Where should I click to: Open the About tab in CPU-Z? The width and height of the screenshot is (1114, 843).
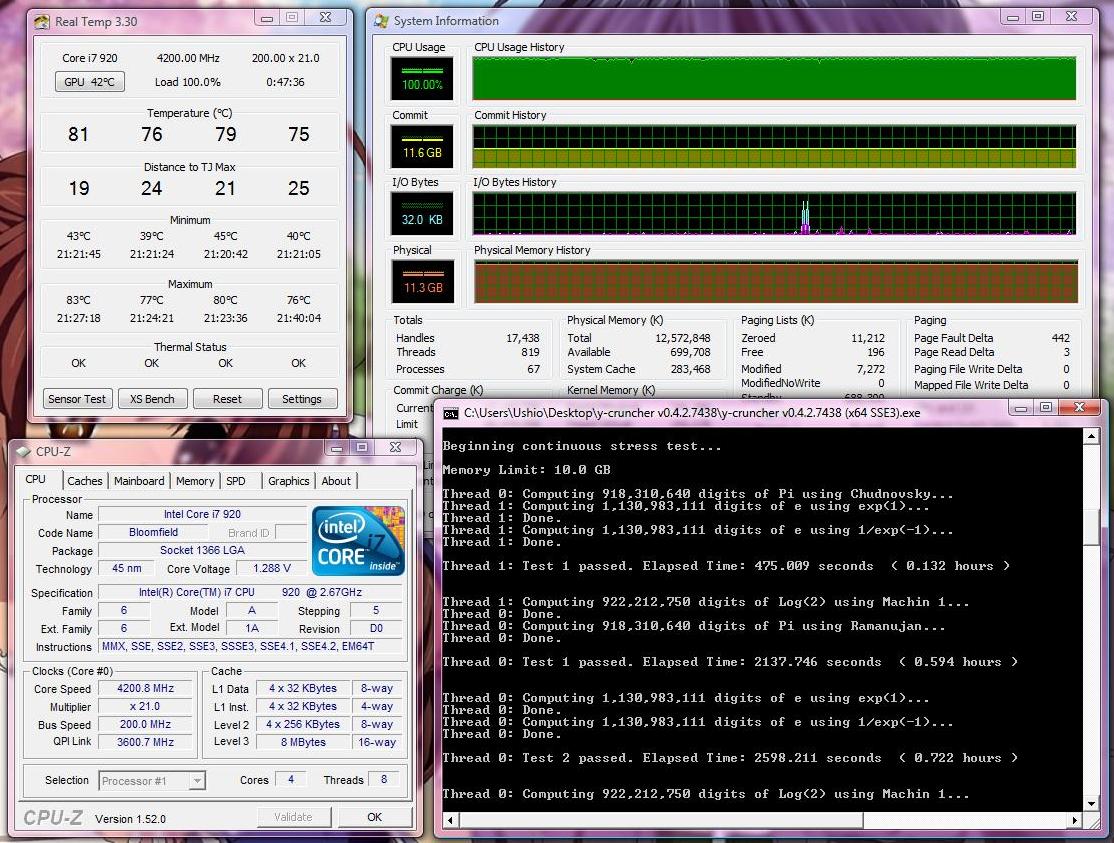[336, 481]
